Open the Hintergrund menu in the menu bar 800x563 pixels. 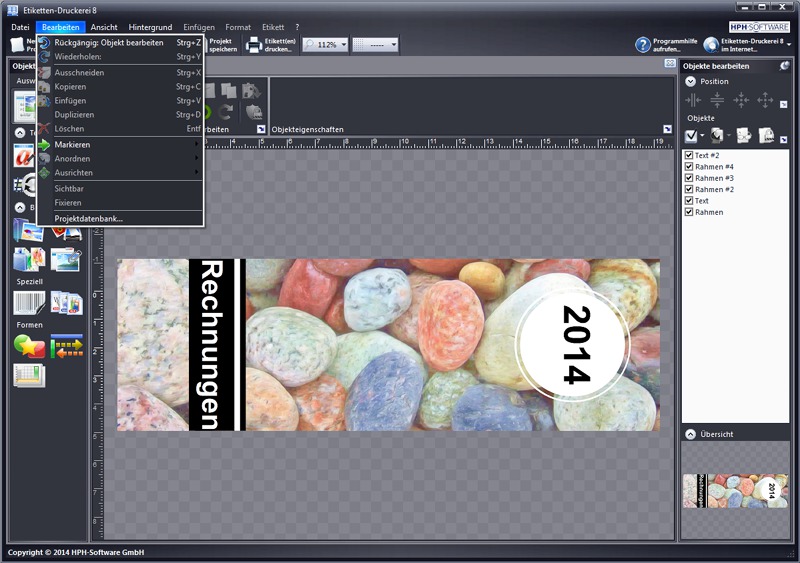click(150, 27)
